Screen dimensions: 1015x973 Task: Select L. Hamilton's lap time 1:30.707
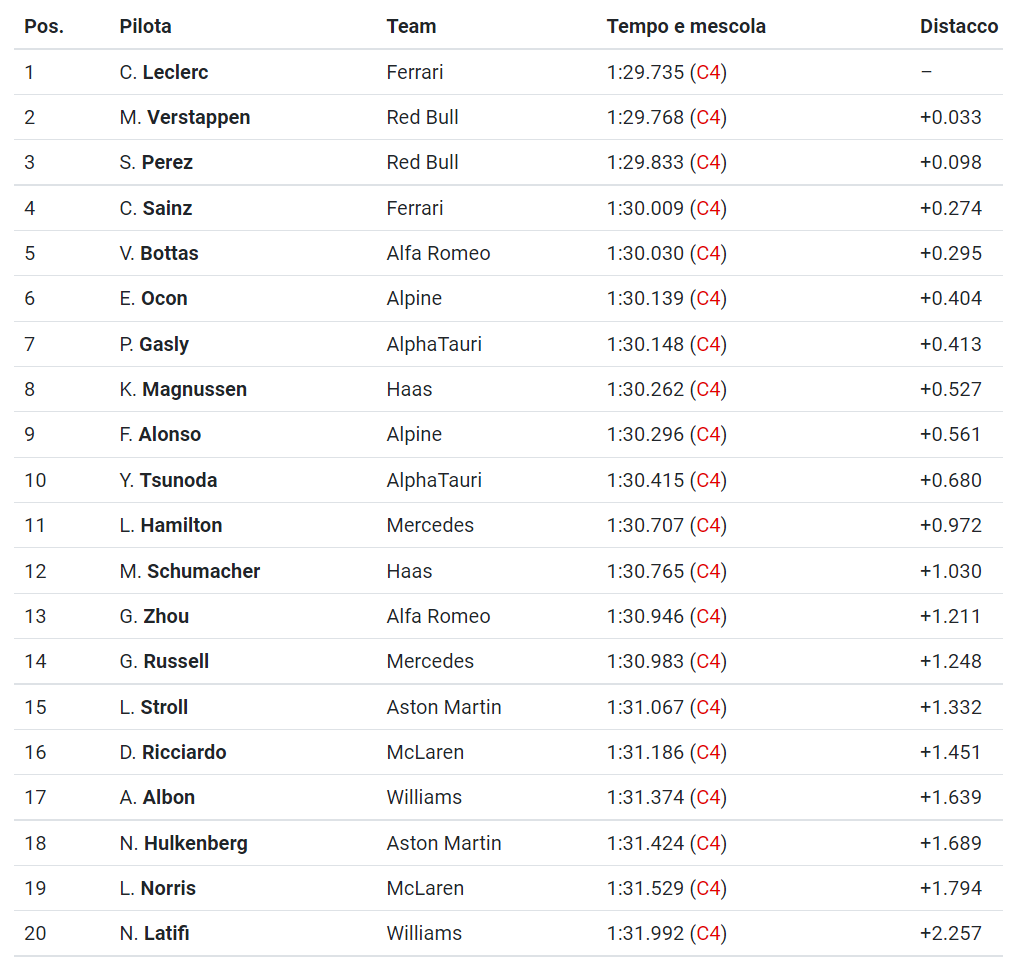tap(645, 525)
